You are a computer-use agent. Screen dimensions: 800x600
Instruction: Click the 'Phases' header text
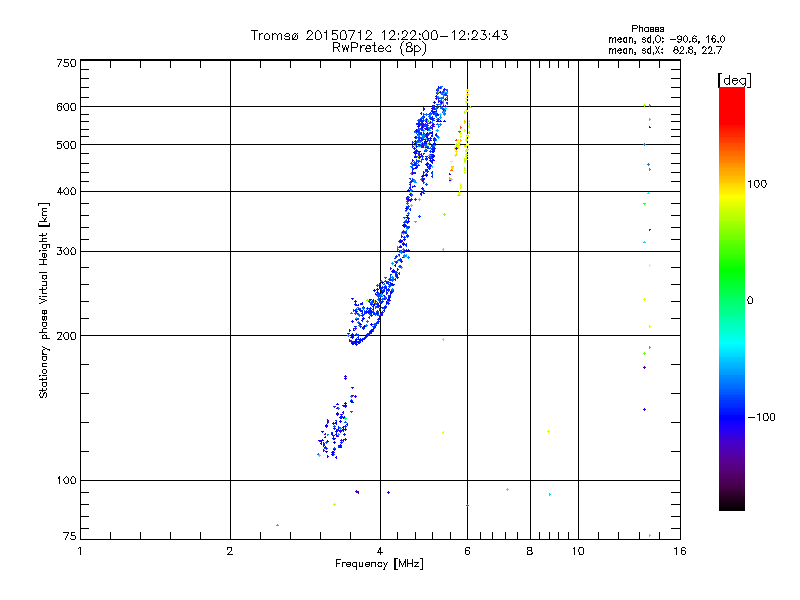point(647,29)
